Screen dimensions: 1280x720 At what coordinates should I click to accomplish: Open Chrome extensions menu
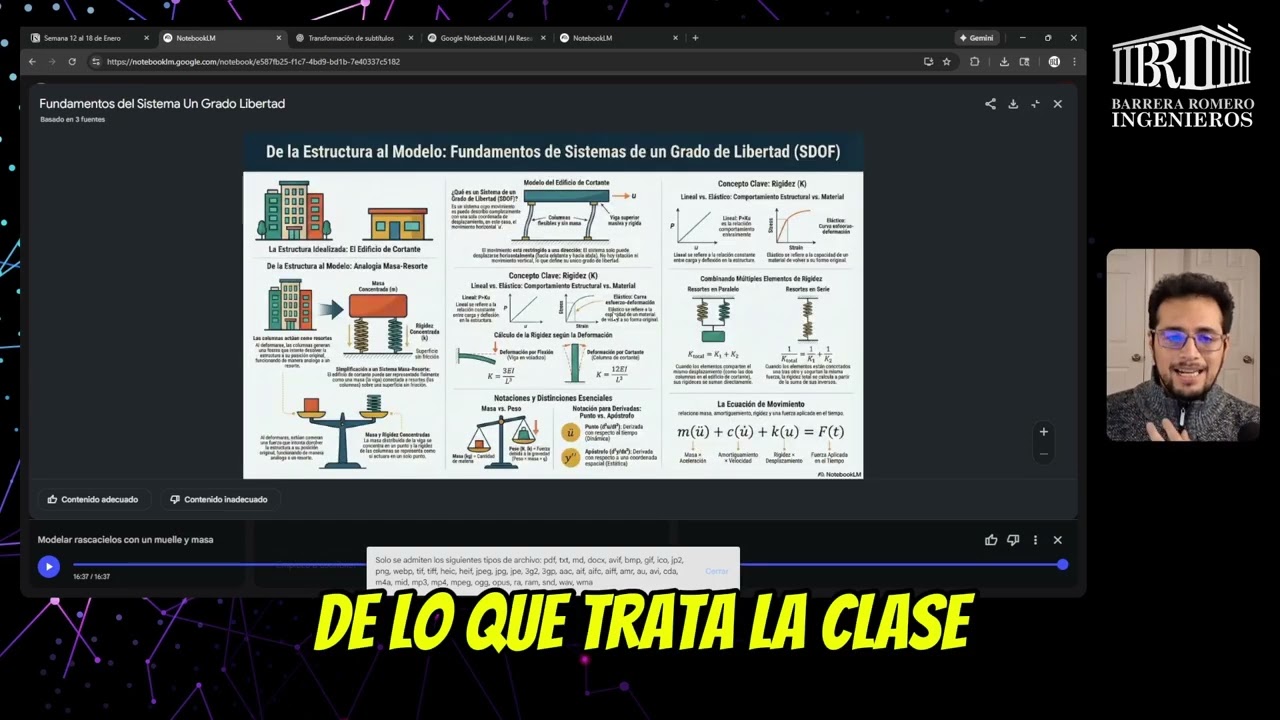(x=975, y=62)
